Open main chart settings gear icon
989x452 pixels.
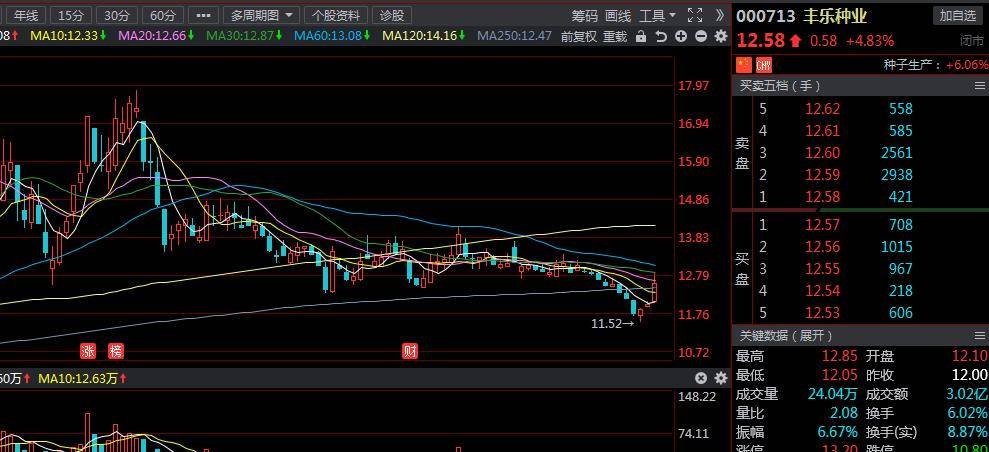pos(720,36)
